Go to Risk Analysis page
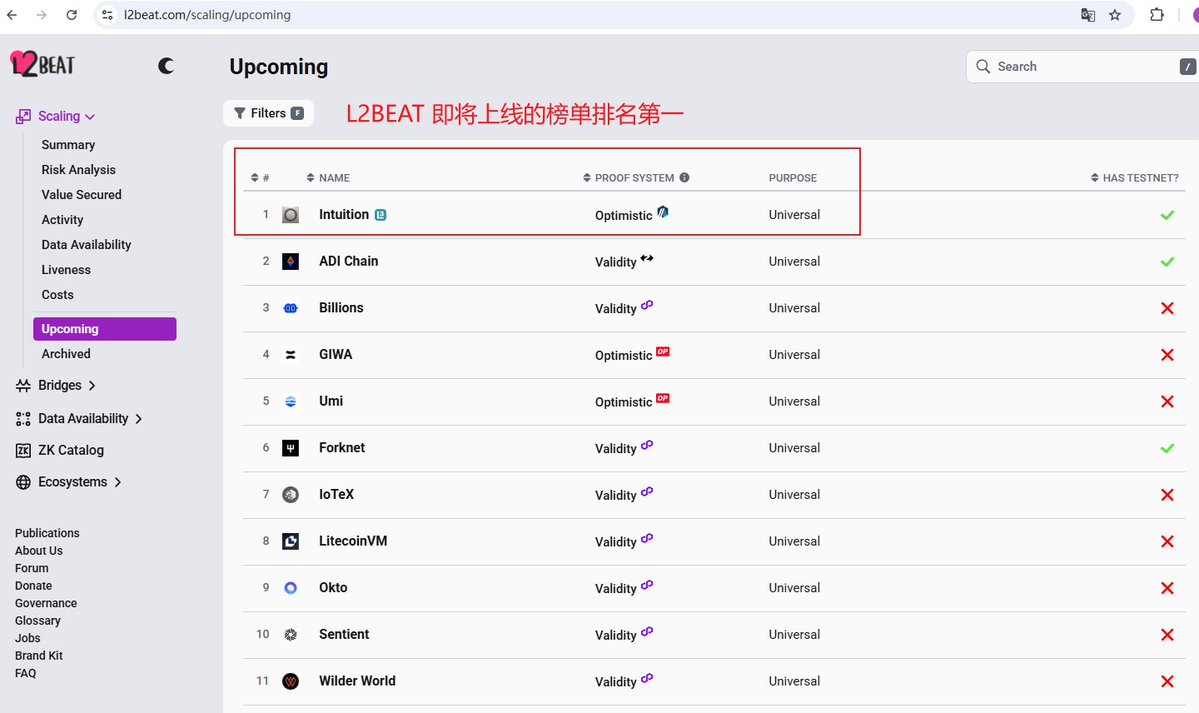1199x713 pixels. 78,170
